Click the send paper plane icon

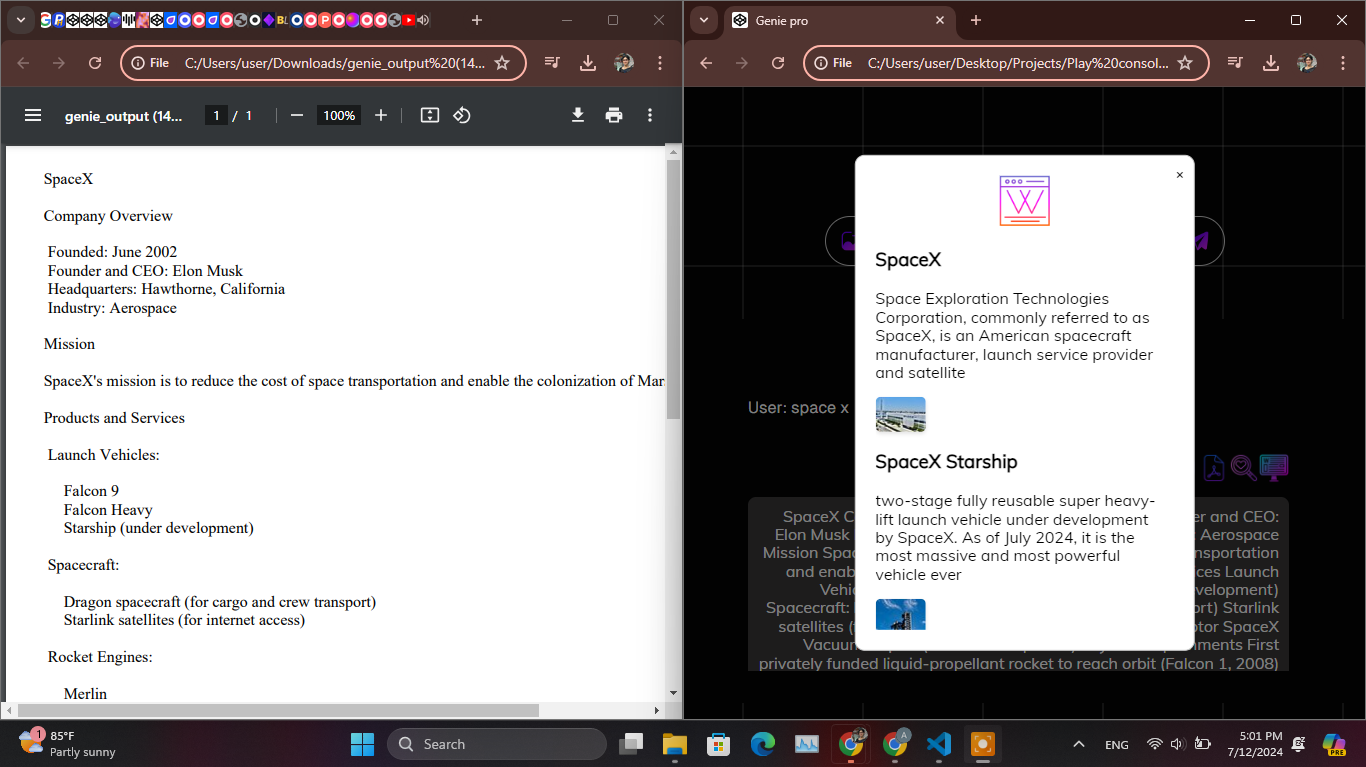[x=1200, y=241]
